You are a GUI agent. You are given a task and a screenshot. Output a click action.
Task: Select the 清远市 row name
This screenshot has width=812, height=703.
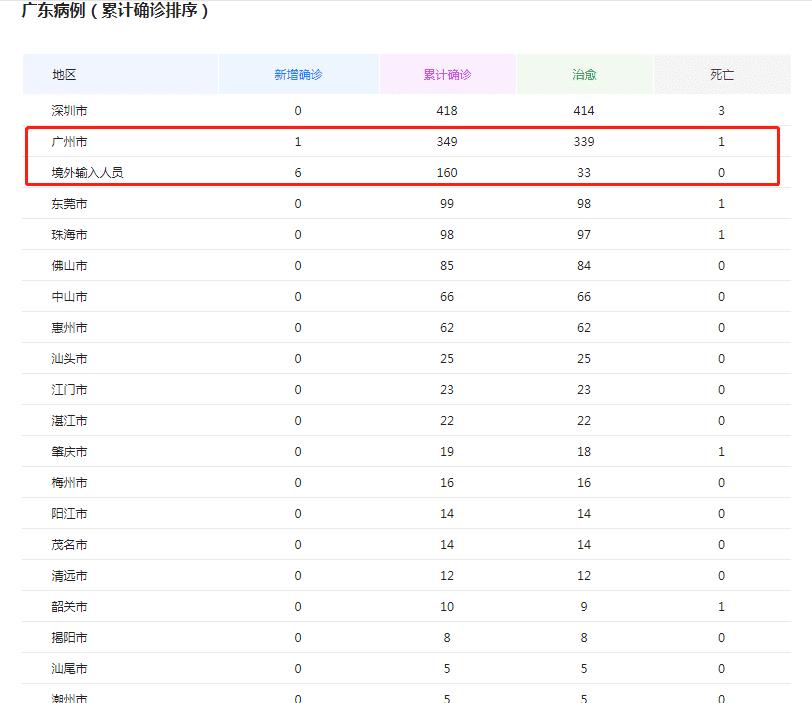click(69, 576)
